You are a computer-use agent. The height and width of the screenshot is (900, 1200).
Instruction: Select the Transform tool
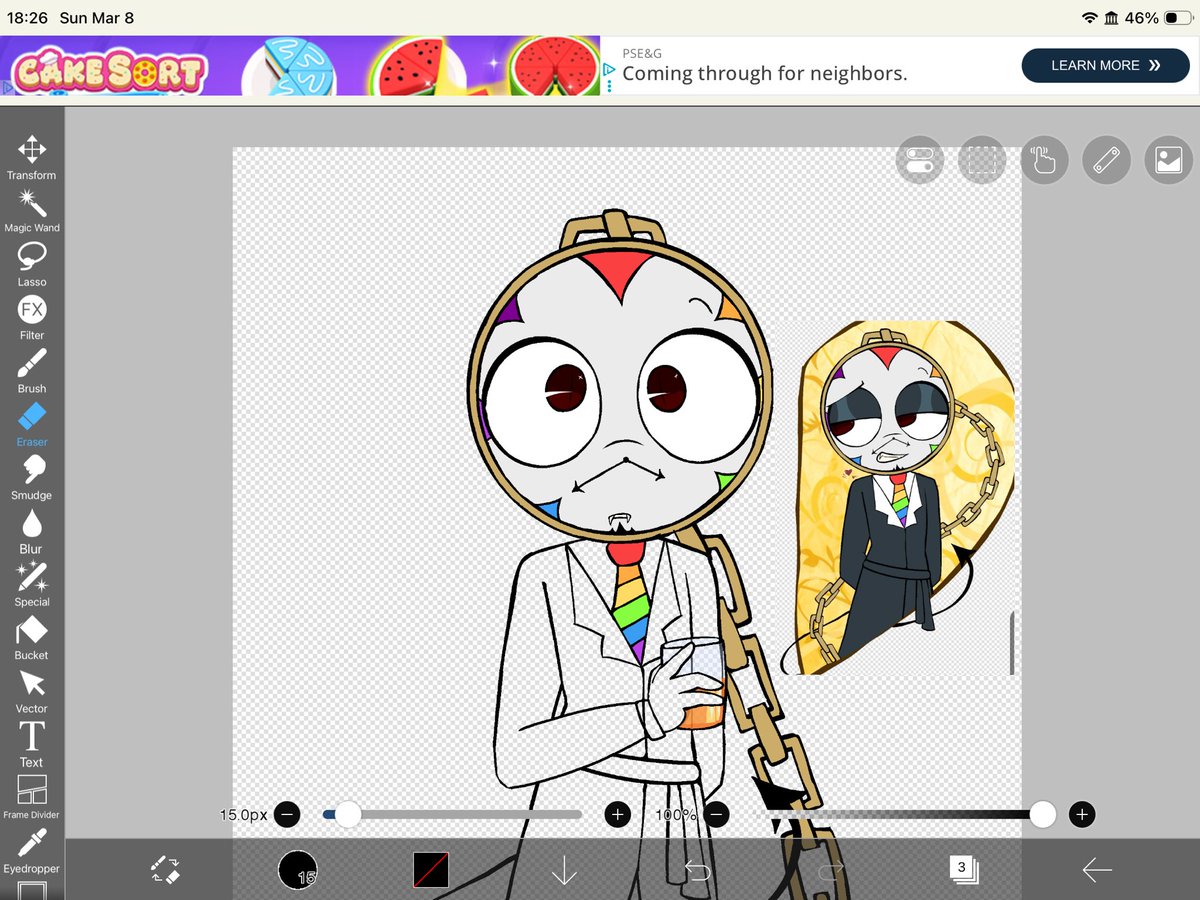pyautogui.click(x=32, y=158)
